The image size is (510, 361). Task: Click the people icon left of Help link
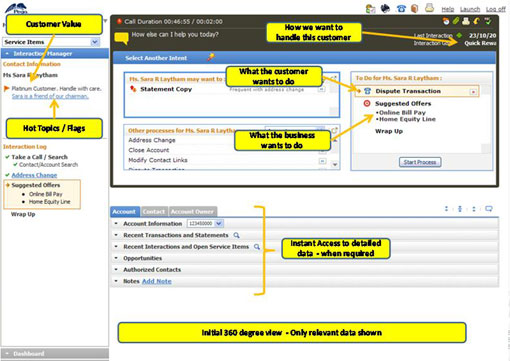(370, 9)
